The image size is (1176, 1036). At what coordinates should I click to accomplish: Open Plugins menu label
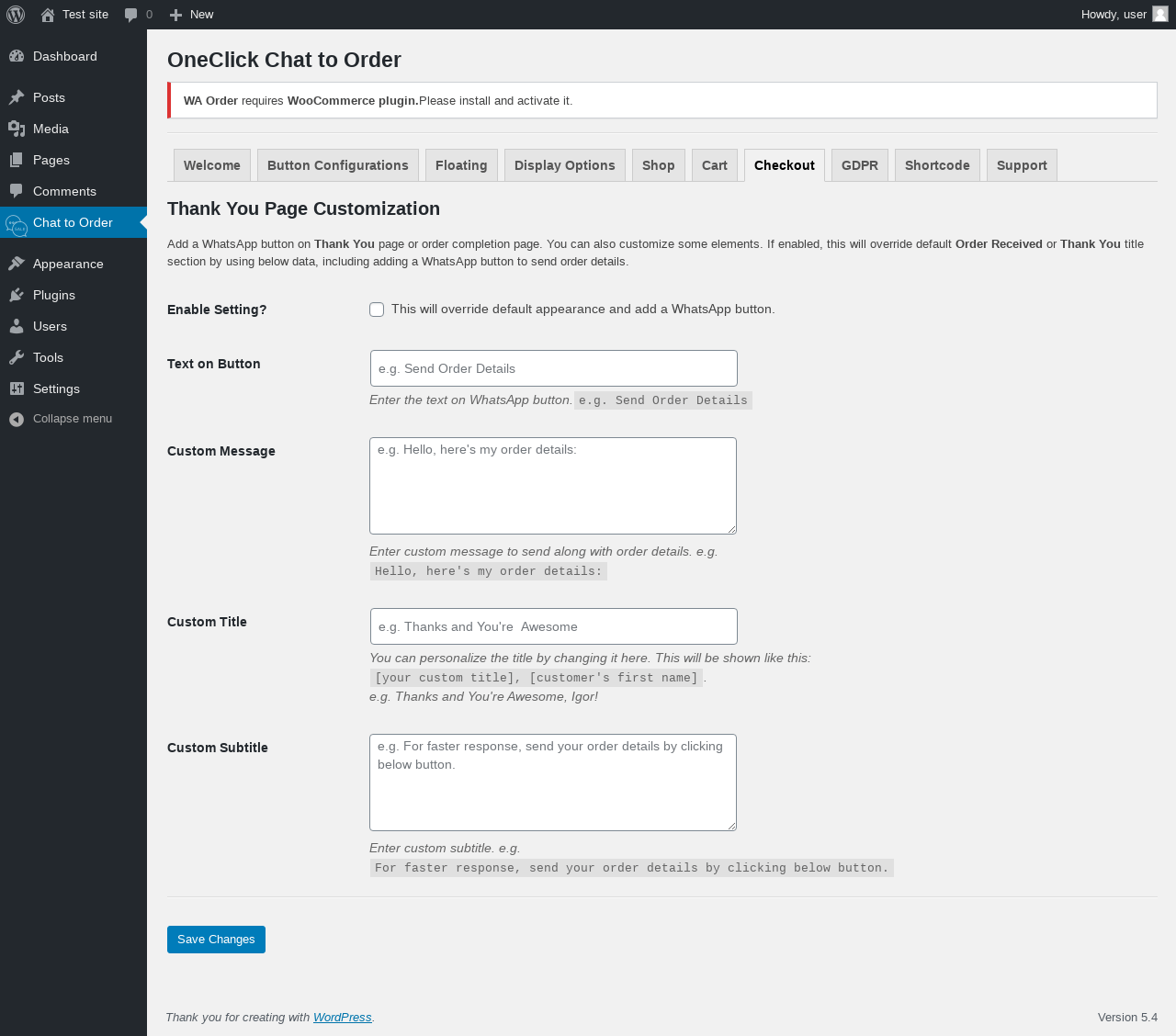pos(54,295)
